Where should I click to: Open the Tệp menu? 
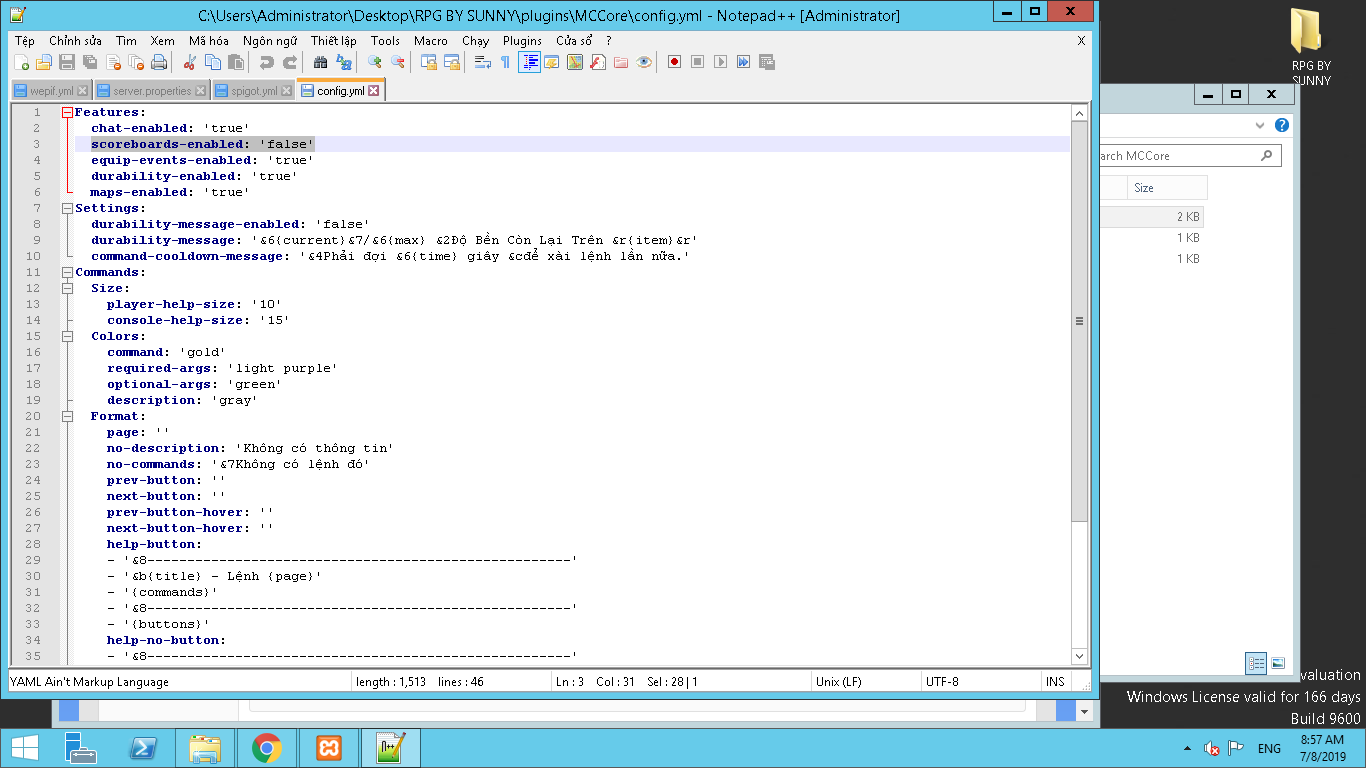coord(25,41)
